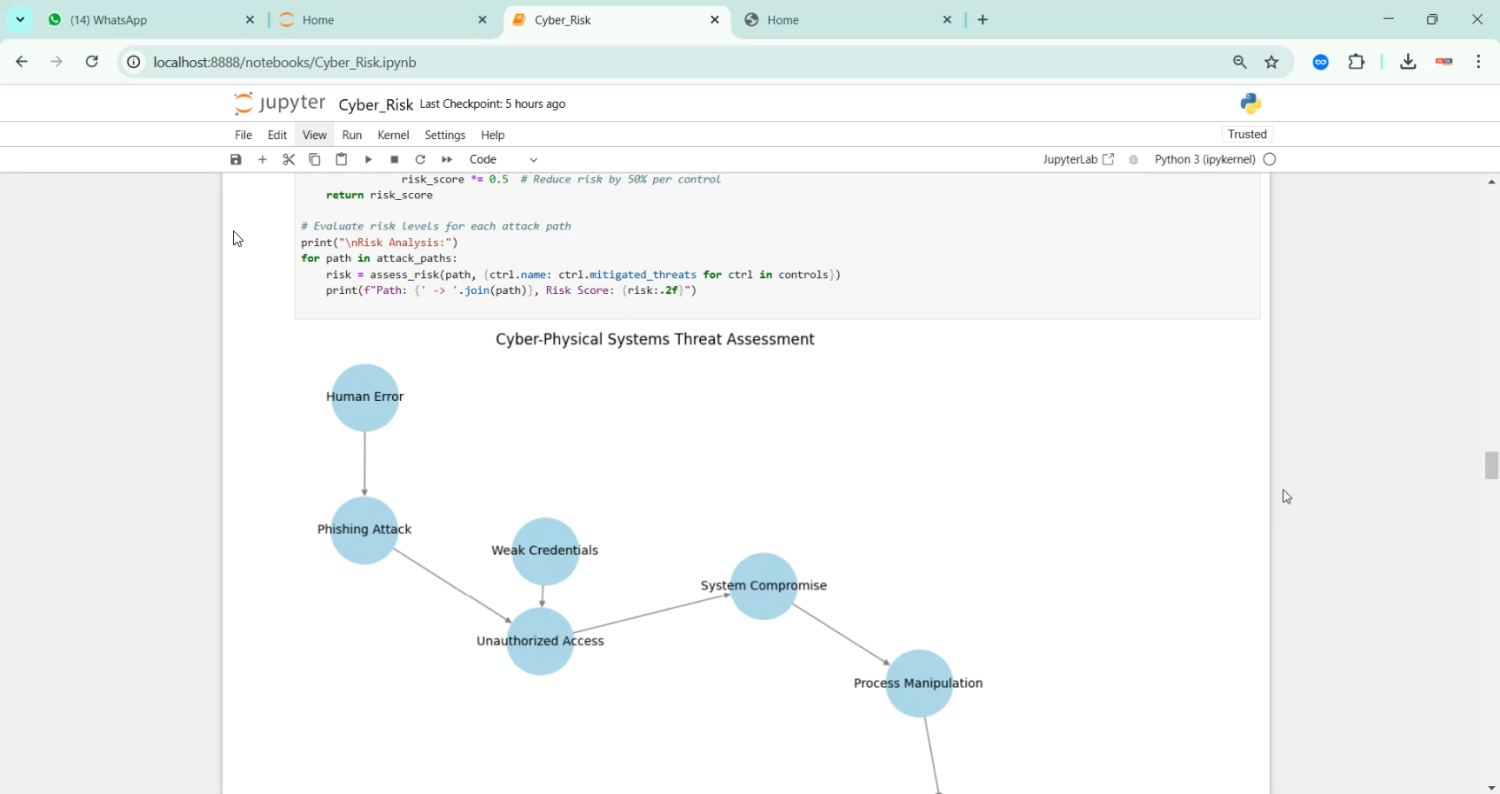Restart the kernel with circular arrow icon
Image resolution: width=1500 pixels, height=794 pixels.
click(420, 160)
